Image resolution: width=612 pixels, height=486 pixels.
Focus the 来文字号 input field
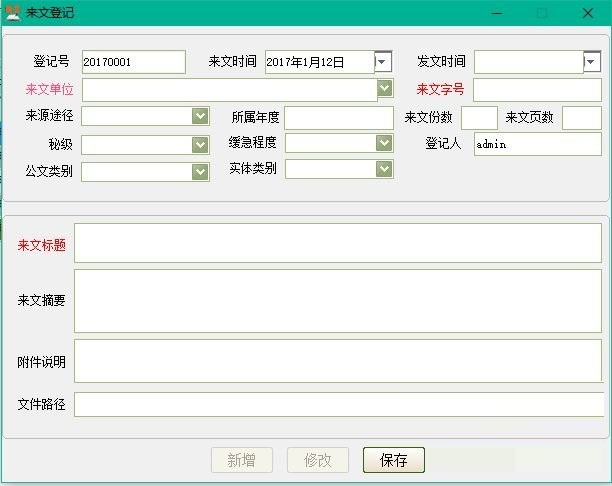pos(537,90)
